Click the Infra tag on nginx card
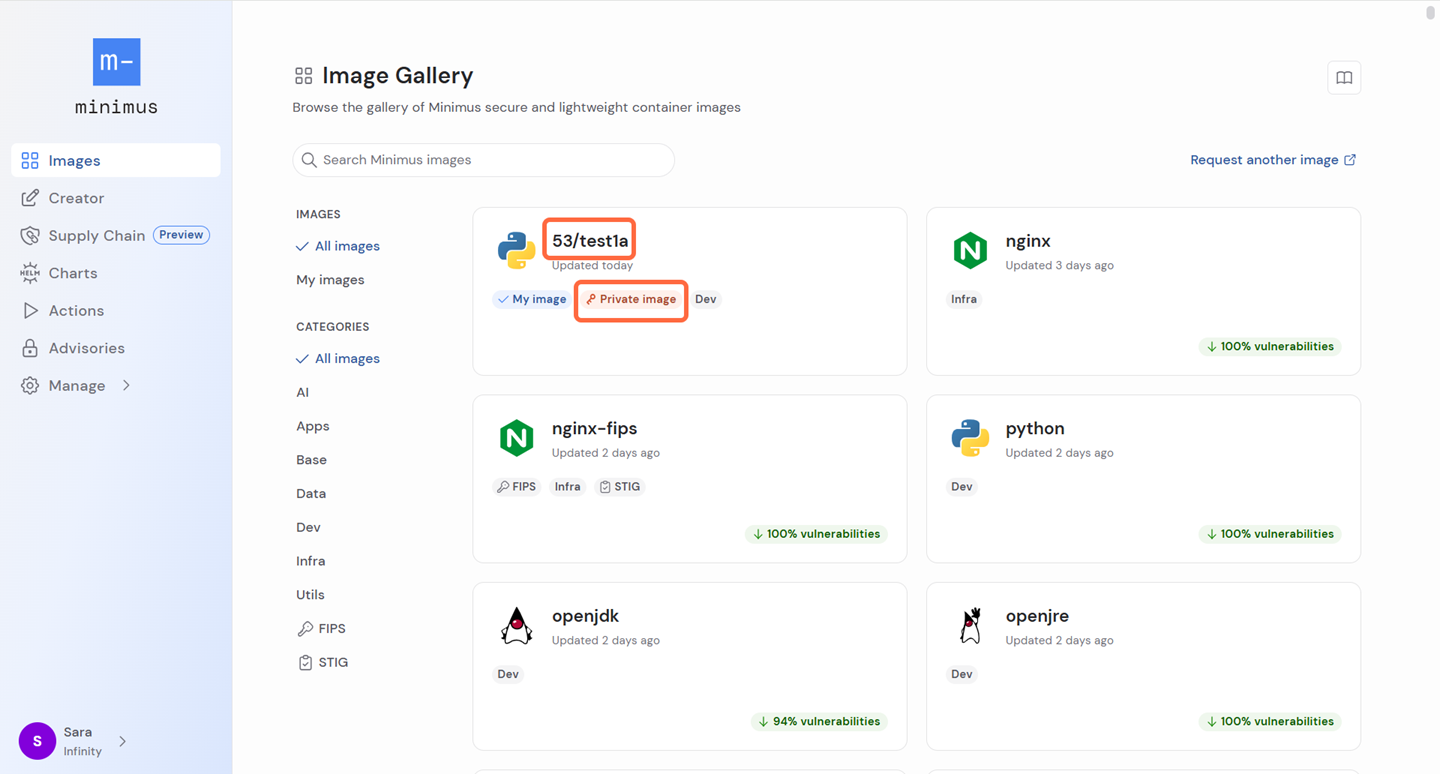The width and height of the screenshot is (1440, 774). click(x=964, y=299)
